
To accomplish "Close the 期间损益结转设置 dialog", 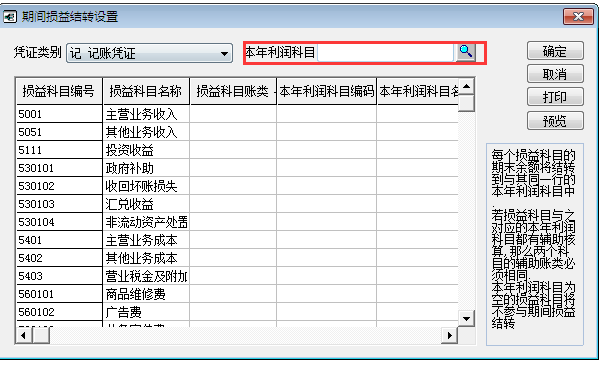I will pos(578,17).
